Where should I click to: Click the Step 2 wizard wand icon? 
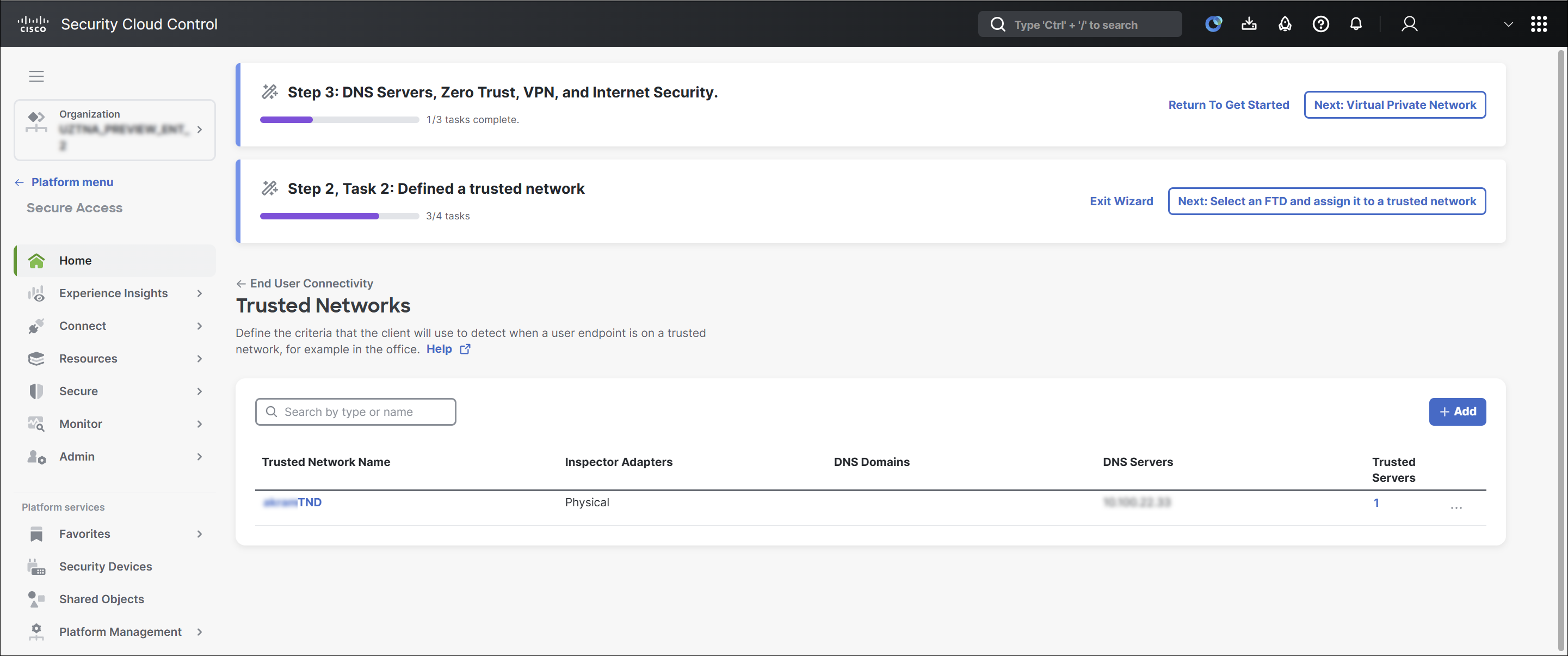pos(270,188)
